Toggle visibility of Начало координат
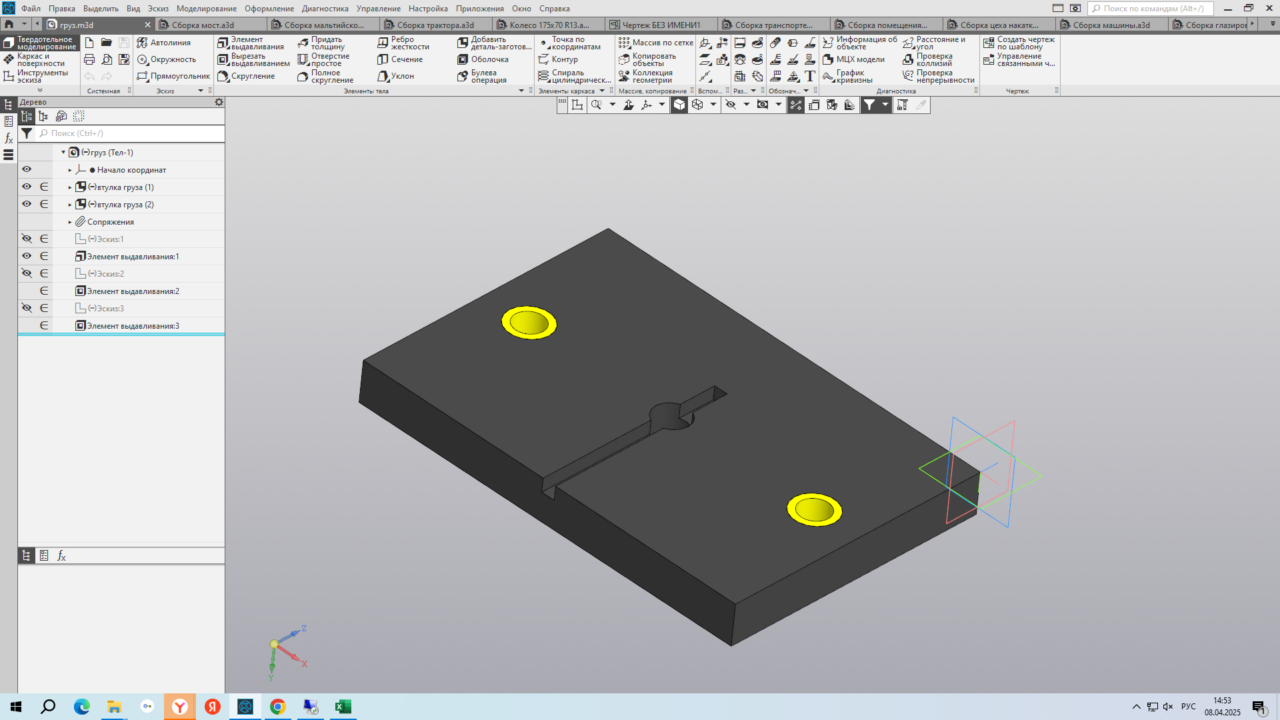Image resolution: width=1280 pixels, height=720 pixels. tap(27, 170)
